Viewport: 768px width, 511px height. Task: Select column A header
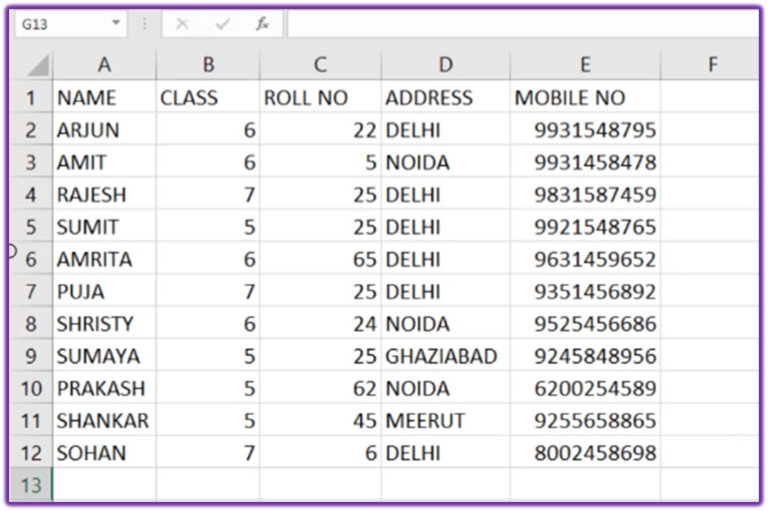[104, 65]
